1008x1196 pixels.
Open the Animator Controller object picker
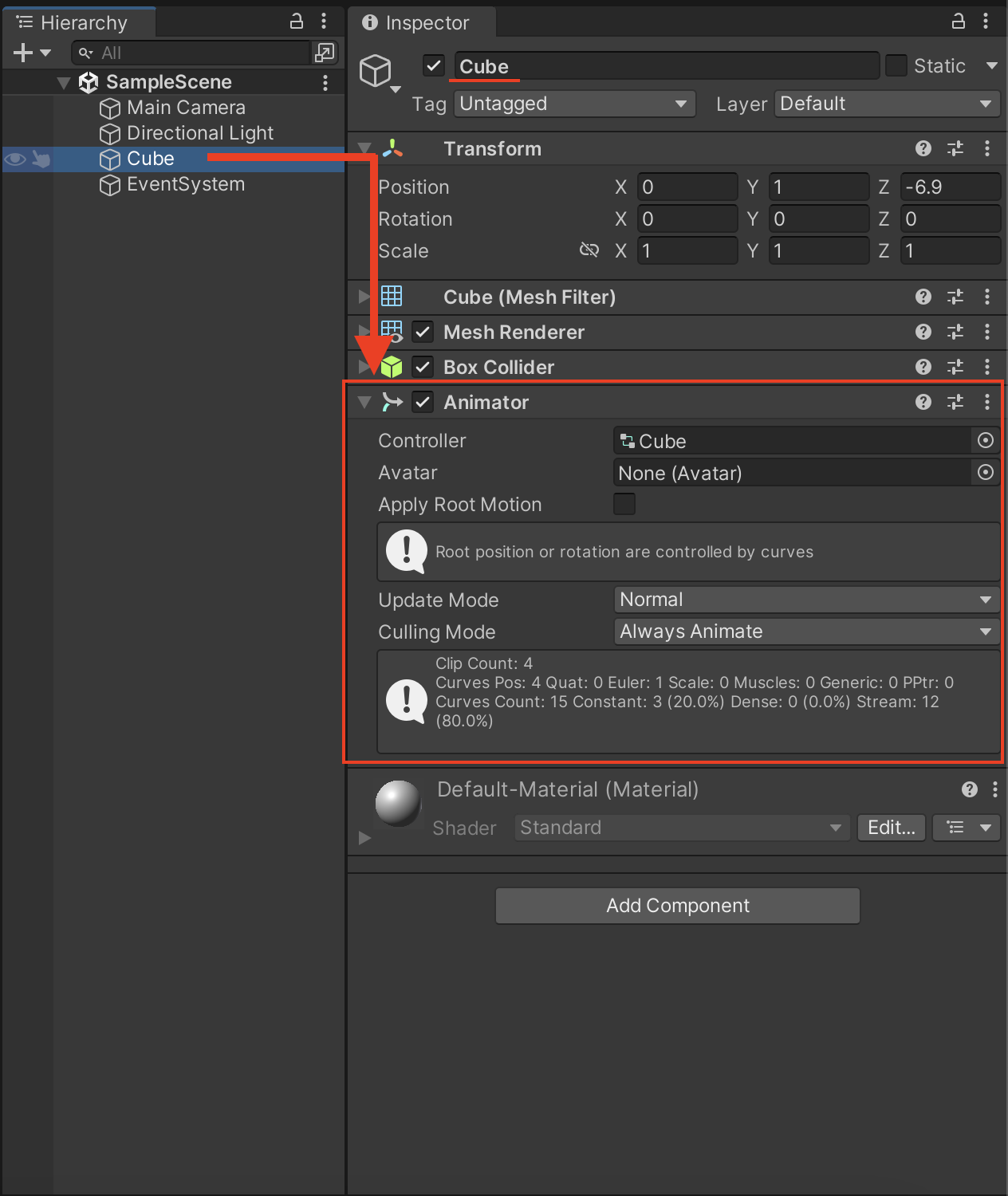tap(986, 440)
